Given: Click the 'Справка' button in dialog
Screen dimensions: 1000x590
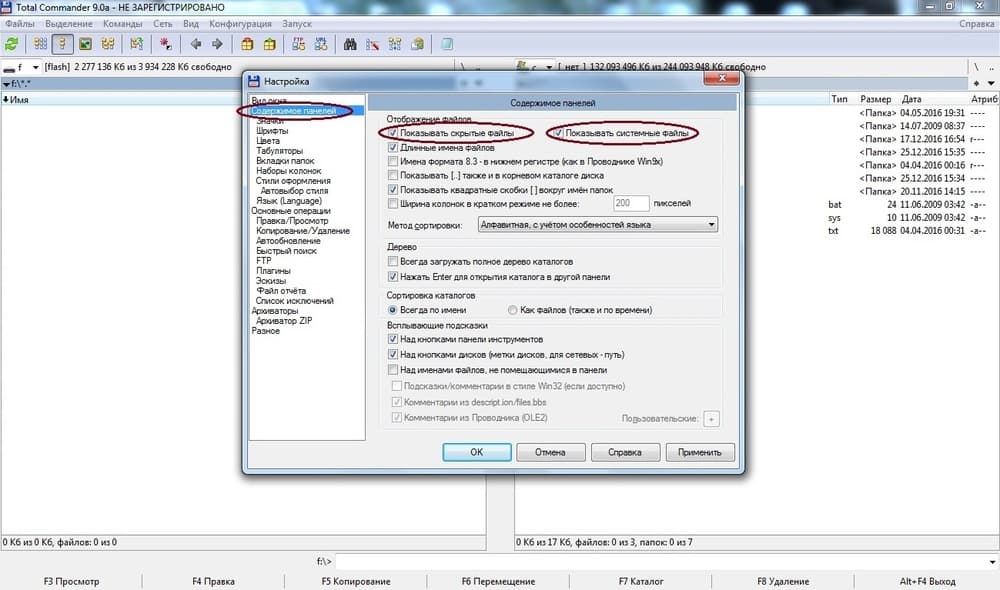Looking at the screenshot, I should tap(625, 452).
